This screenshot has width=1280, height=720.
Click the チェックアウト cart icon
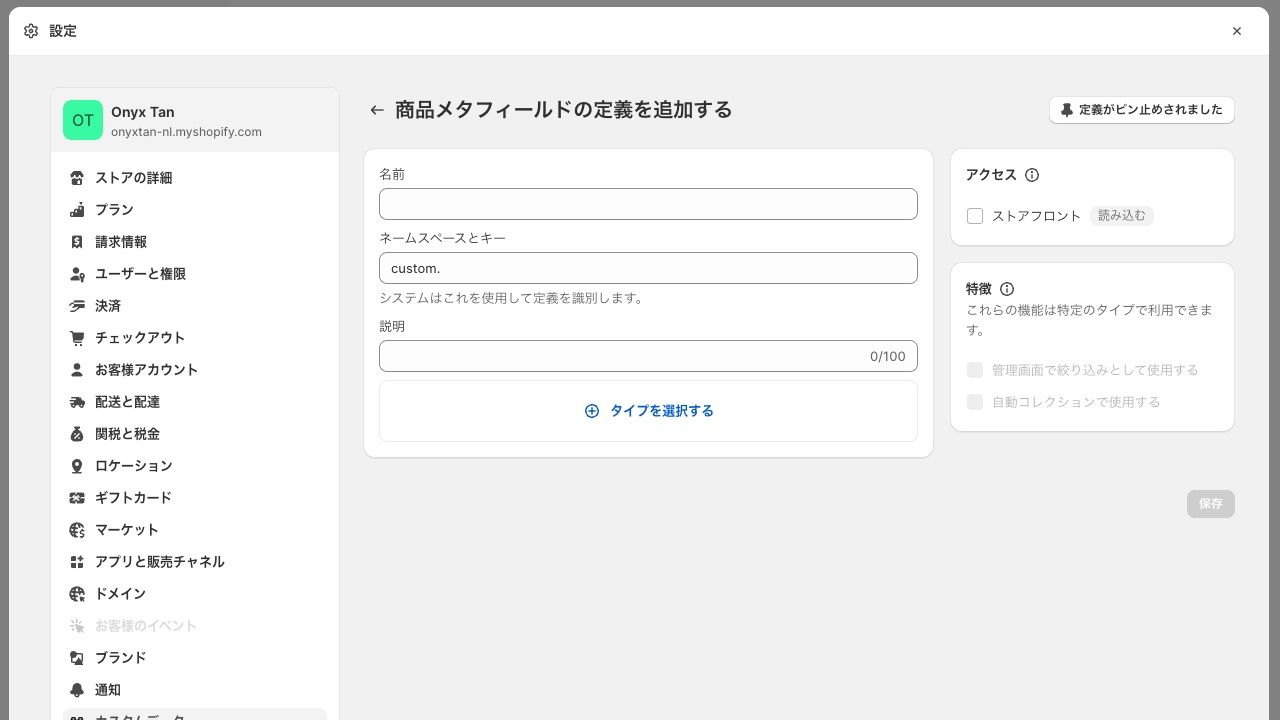77,338
